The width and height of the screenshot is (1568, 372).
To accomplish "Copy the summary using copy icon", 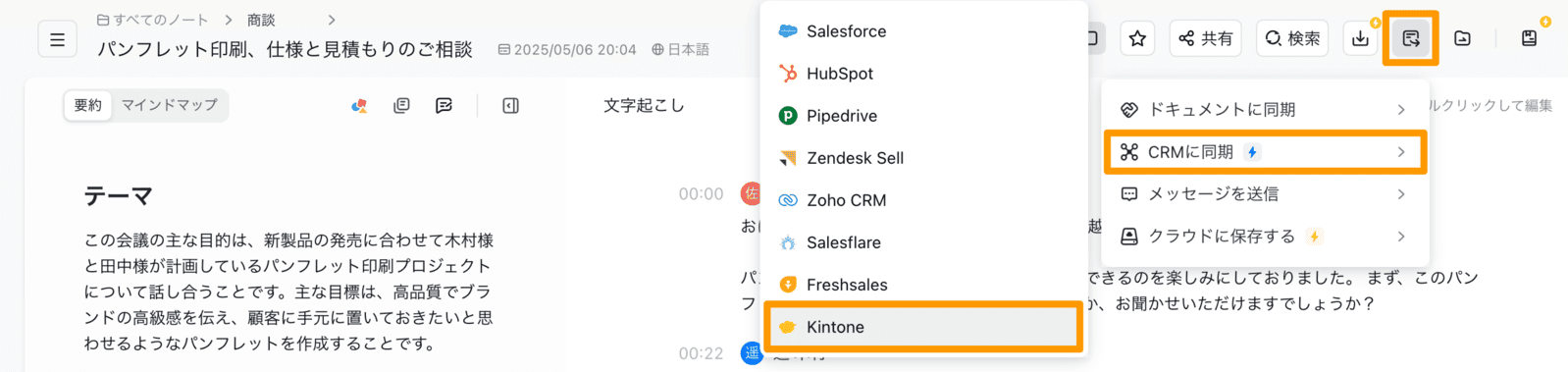I will (x=401, y=105).
